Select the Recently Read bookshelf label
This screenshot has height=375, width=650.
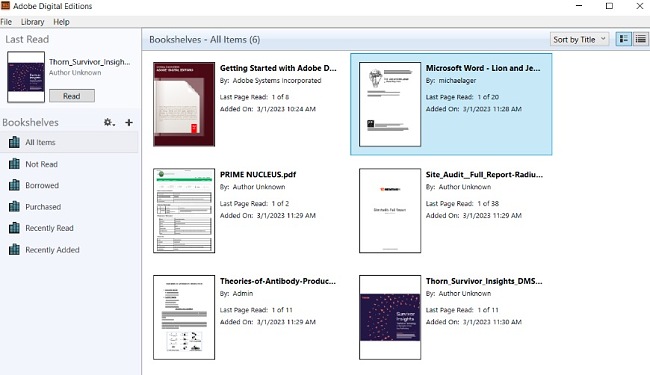[49, 228]
